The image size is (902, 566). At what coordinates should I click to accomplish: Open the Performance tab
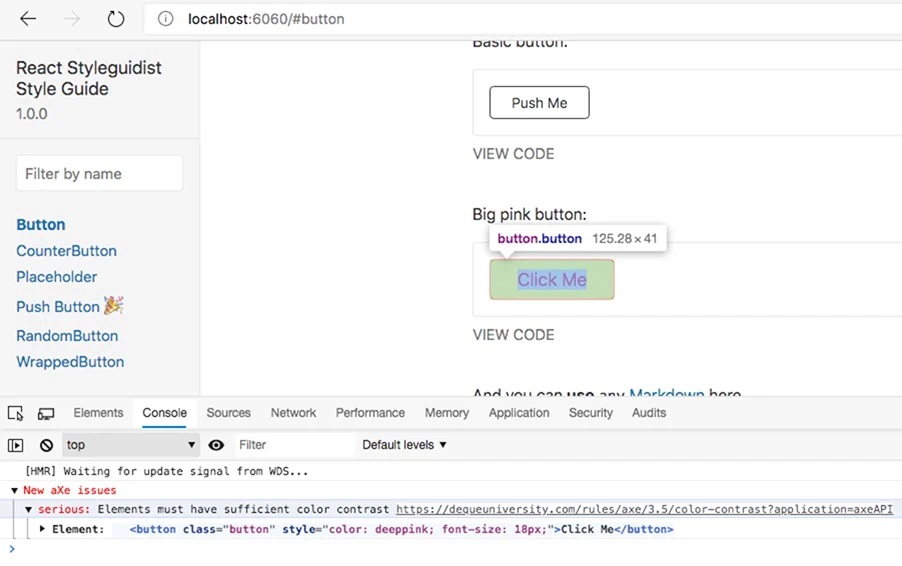point(370,412)
